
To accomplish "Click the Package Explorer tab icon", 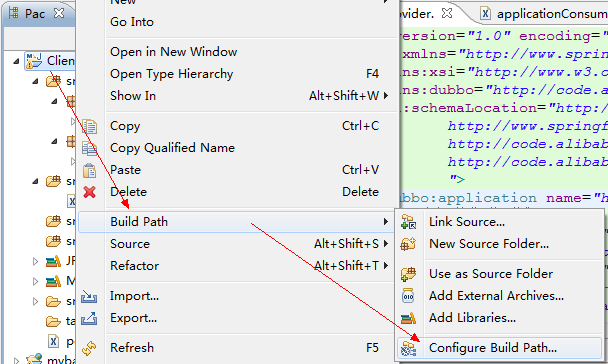I will 14,13.
